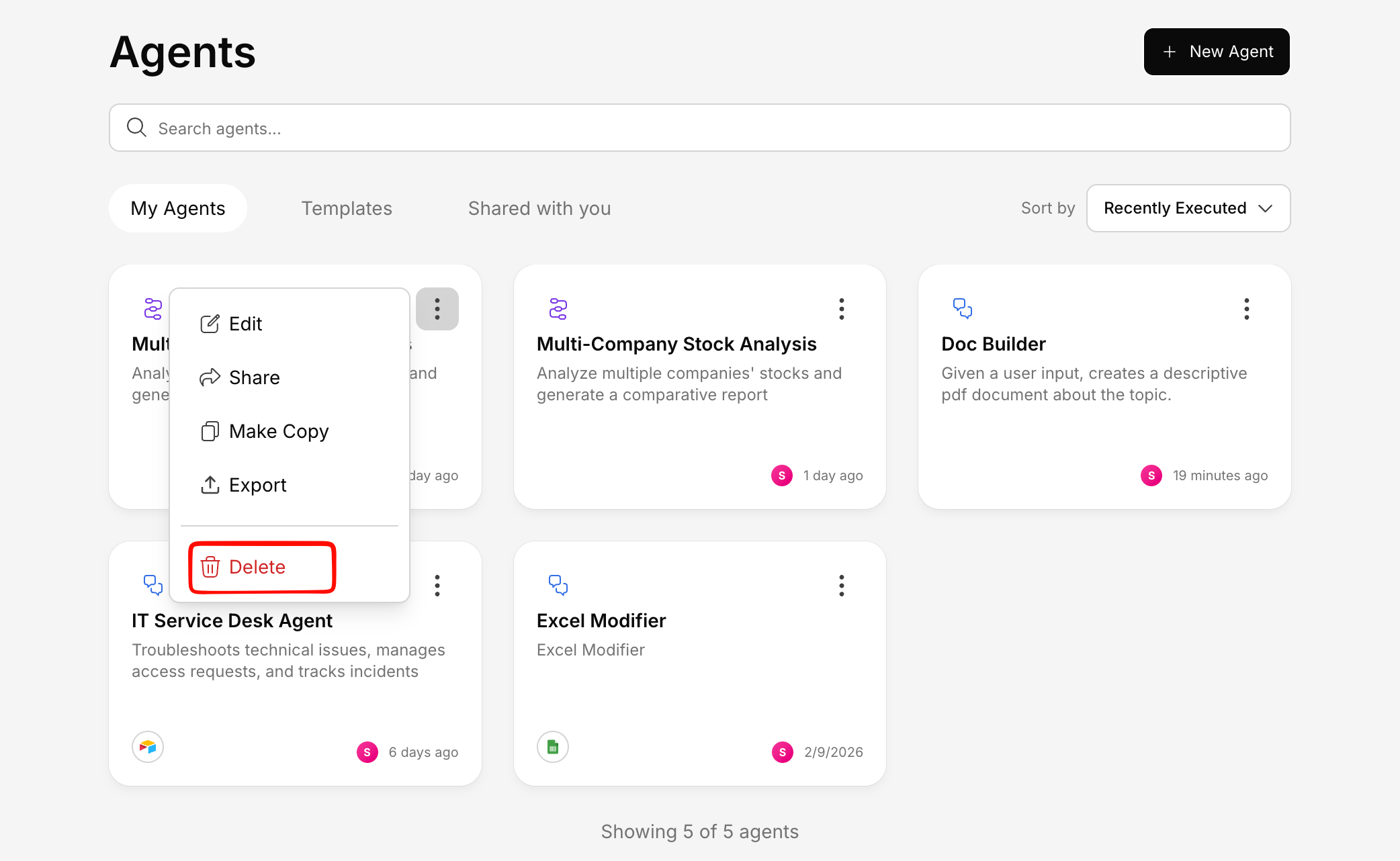Viewport: 1400px width, 861px height.
Task: Select Share in the context menu
Action: point(254,377)
